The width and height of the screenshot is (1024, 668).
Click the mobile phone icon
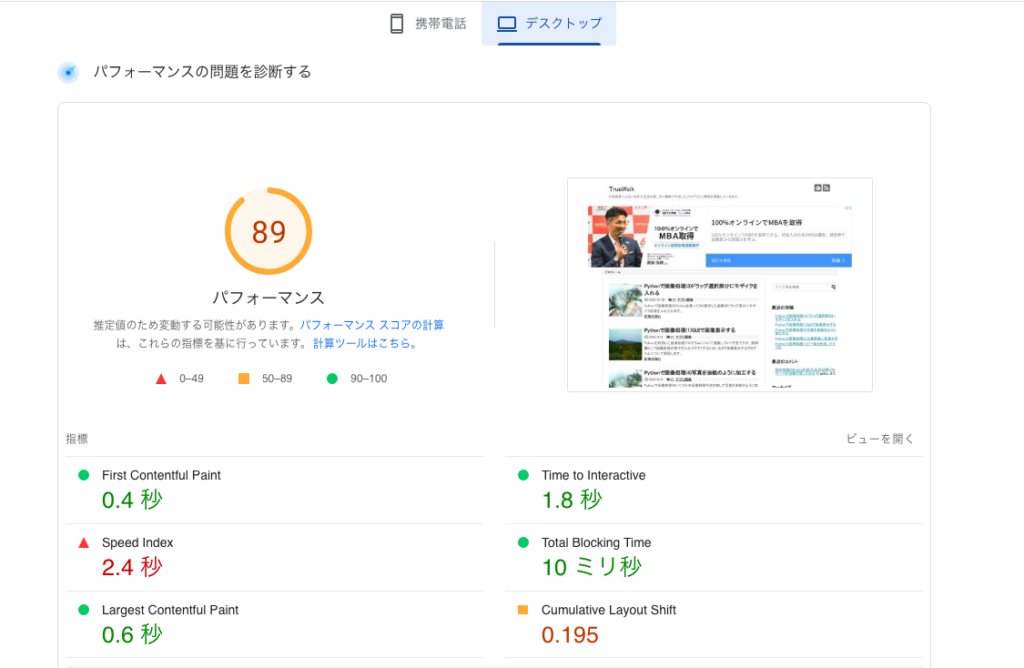click(397, 23)
